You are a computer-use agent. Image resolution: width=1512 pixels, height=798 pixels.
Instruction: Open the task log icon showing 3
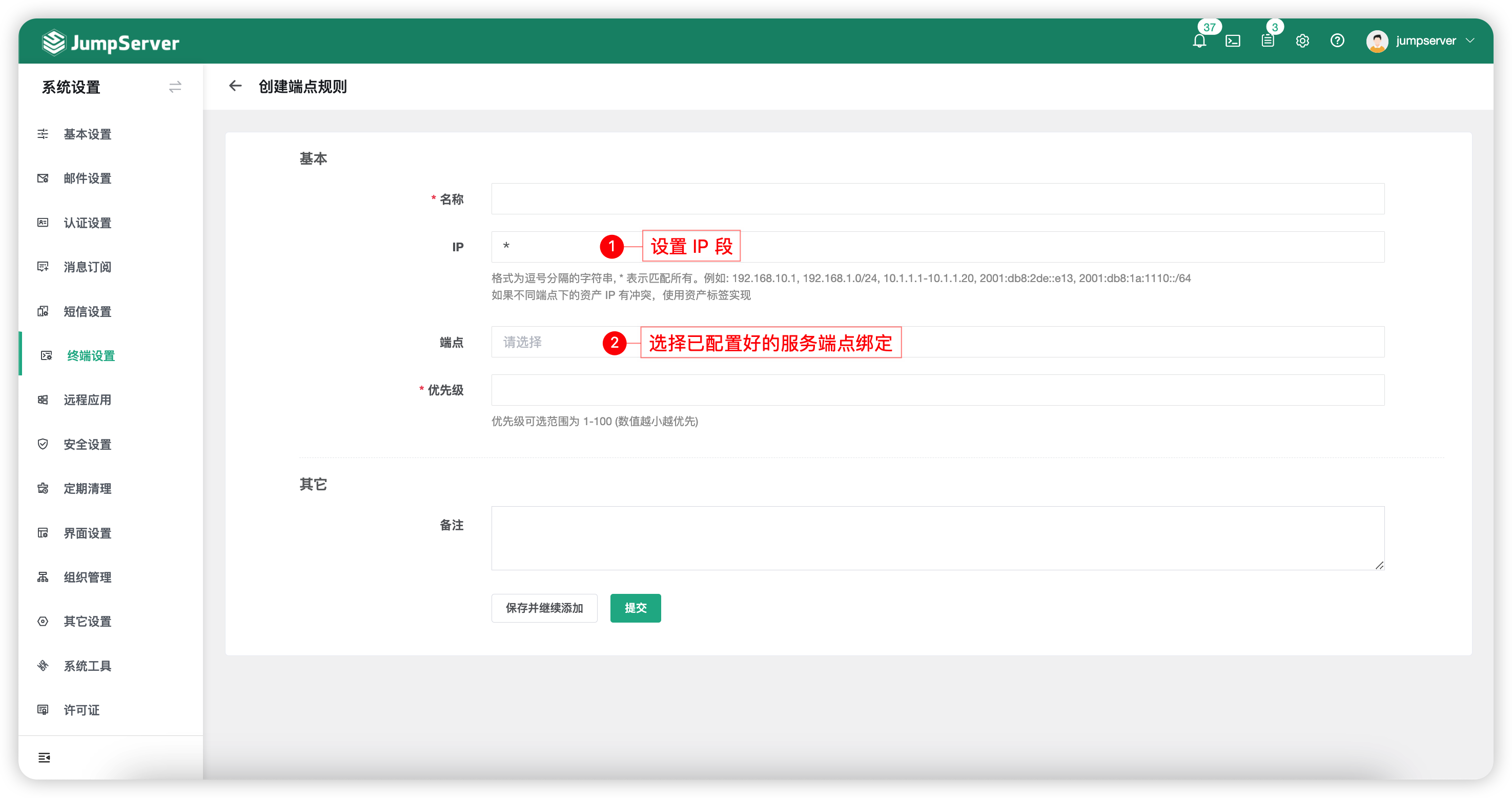pyautogui.click(x=1267, y=41)
